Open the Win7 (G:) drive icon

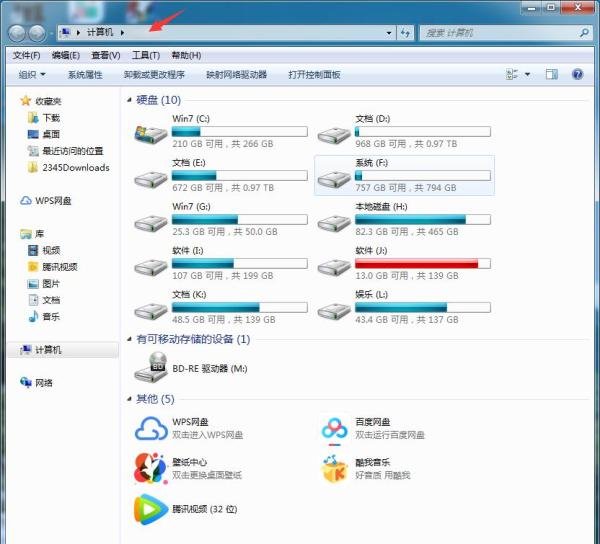(151, 223)
